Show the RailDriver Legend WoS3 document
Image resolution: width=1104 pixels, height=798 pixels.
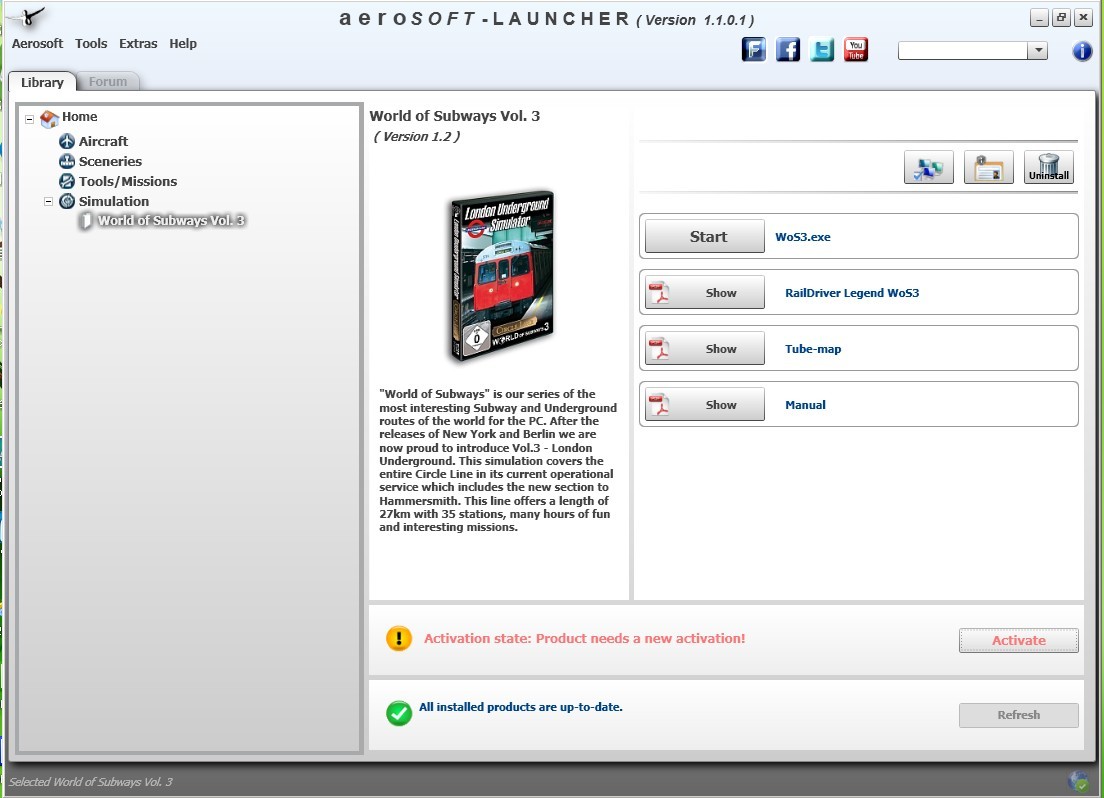(x=705, y=293)
